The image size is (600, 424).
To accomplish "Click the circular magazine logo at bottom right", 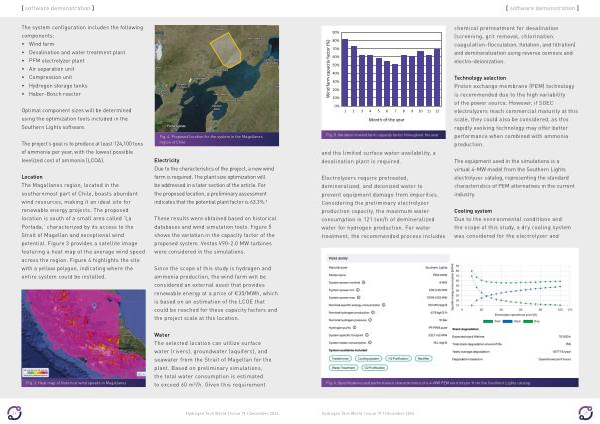I will coord(585,413).
